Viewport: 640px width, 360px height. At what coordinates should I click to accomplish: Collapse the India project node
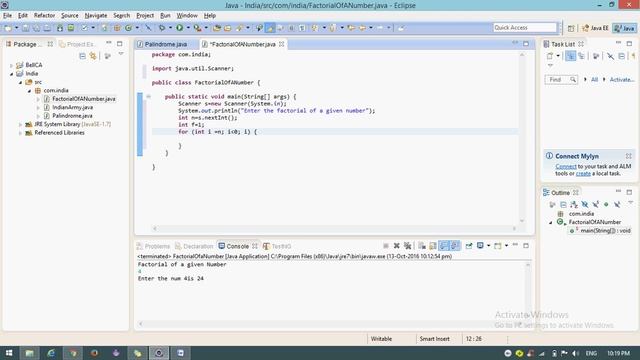click(11, 73)
